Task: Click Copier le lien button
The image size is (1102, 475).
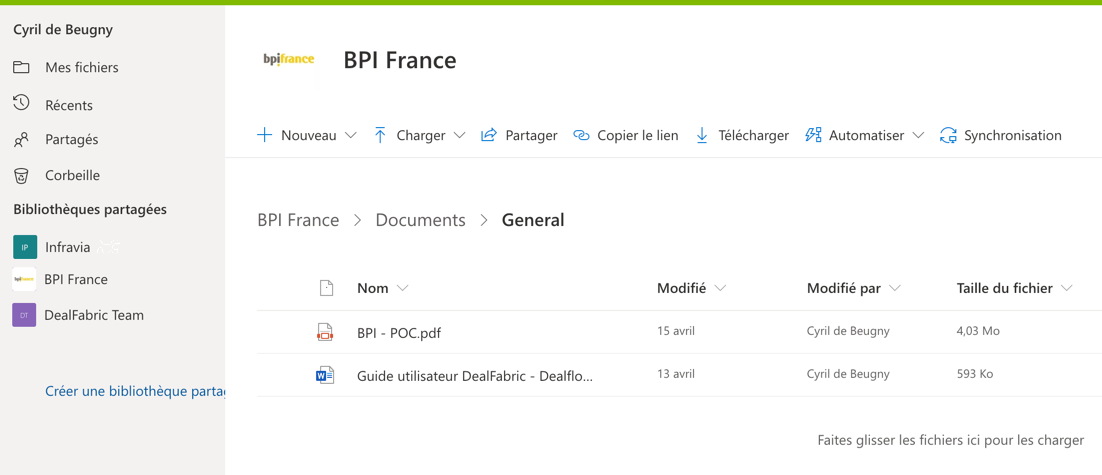Action: 625,136
